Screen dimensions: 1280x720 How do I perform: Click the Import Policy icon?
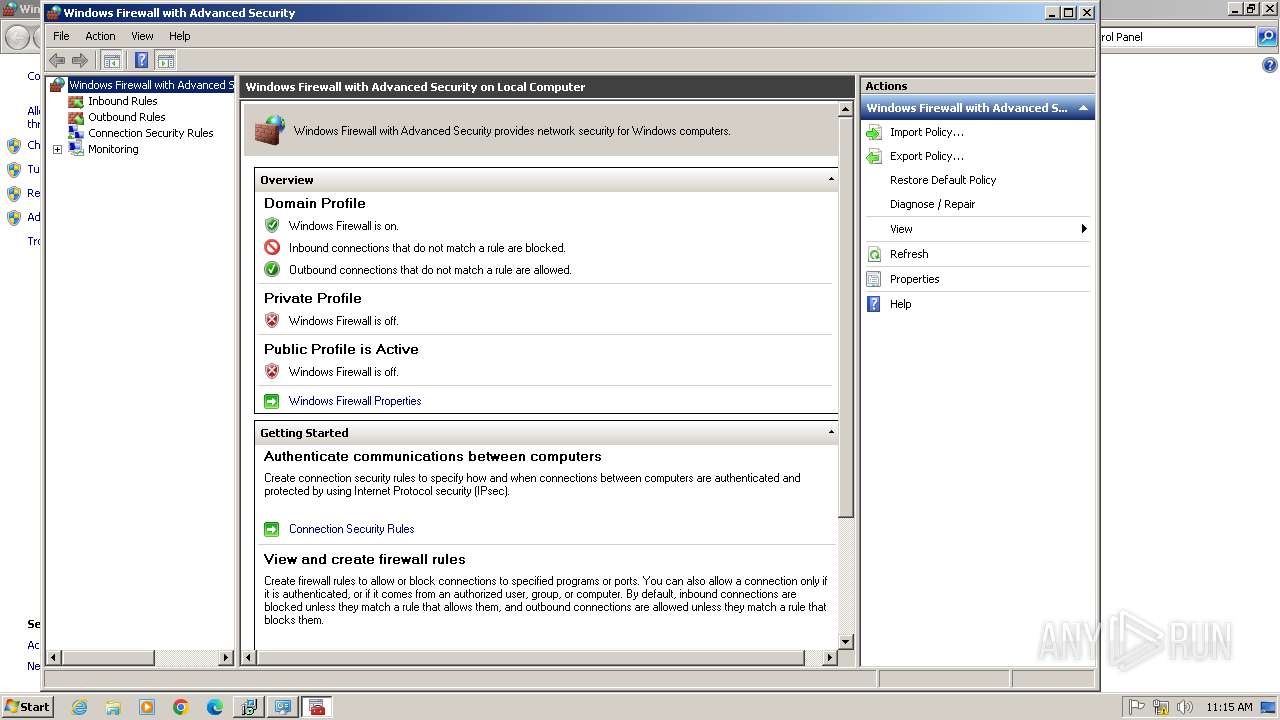pyautogui.click(x=874, y=132)
